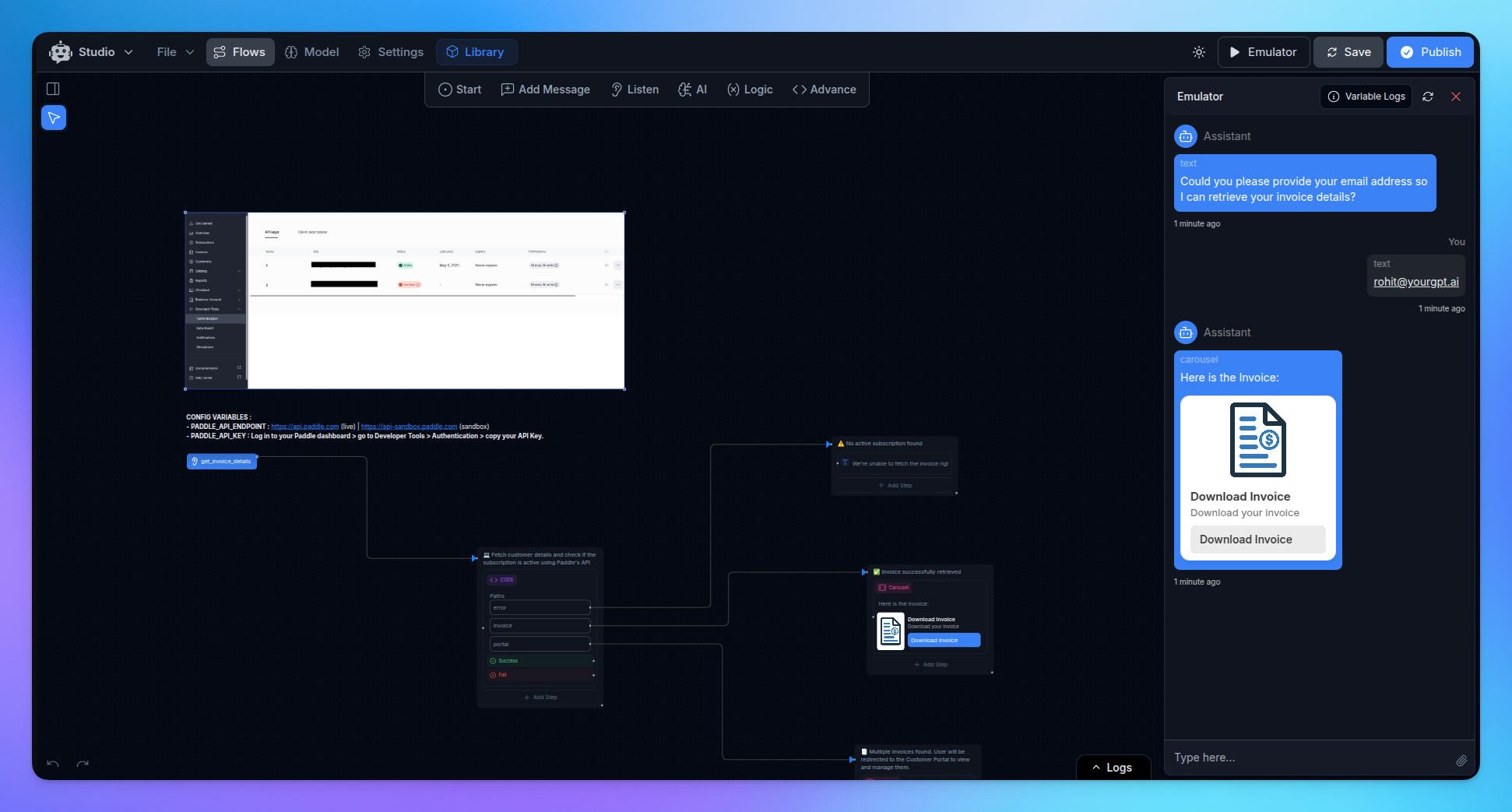Expand the Logs panel
The width and height of the screenshot is (1512, 812).
point(1113,767)
